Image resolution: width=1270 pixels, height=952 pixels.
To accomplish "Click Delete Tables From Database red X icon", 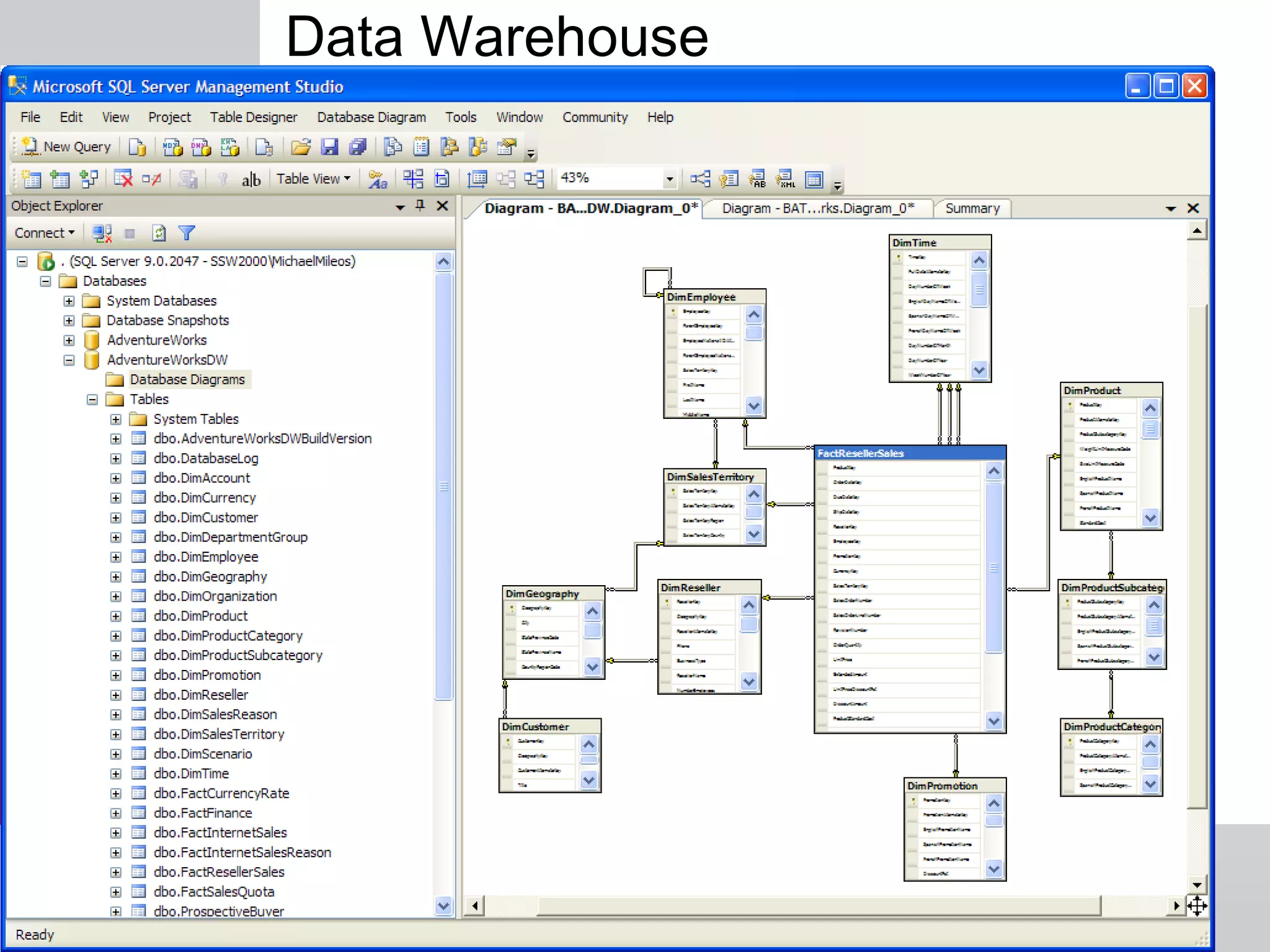I will coord(123,179).
